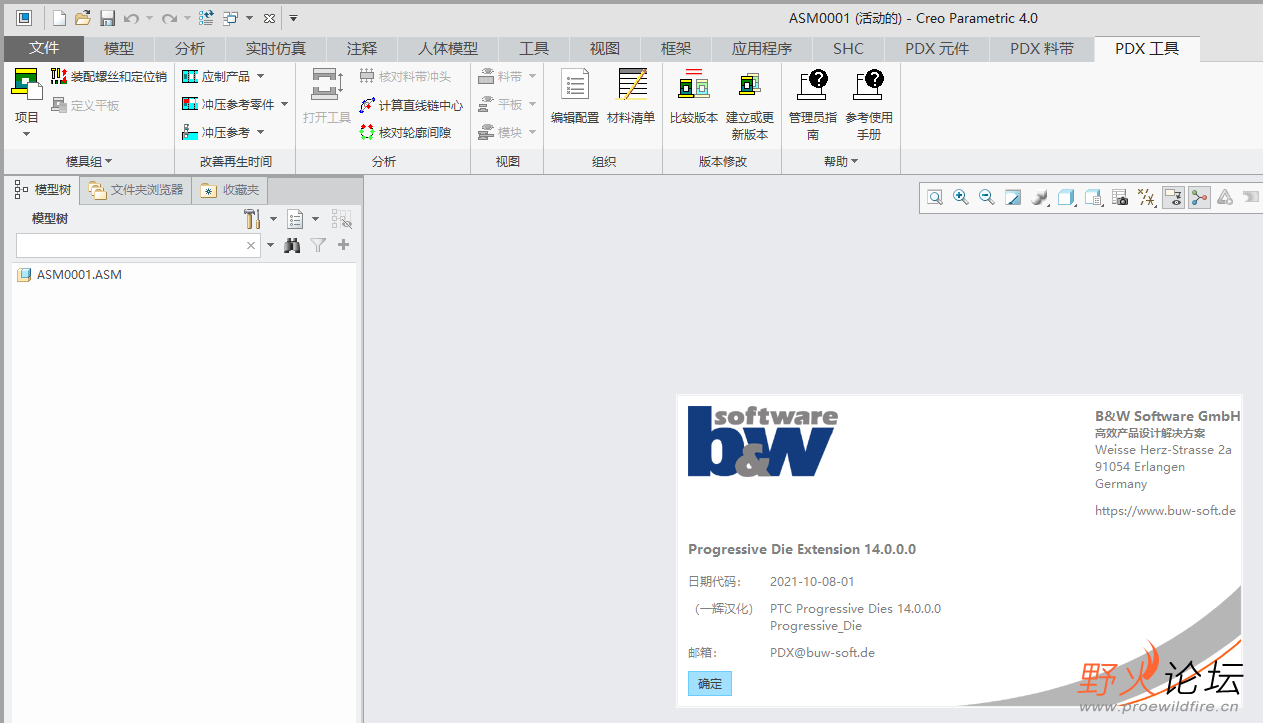
Task: Click 核对轮廓间隙 tool
Action: click(x=405, y=132)
